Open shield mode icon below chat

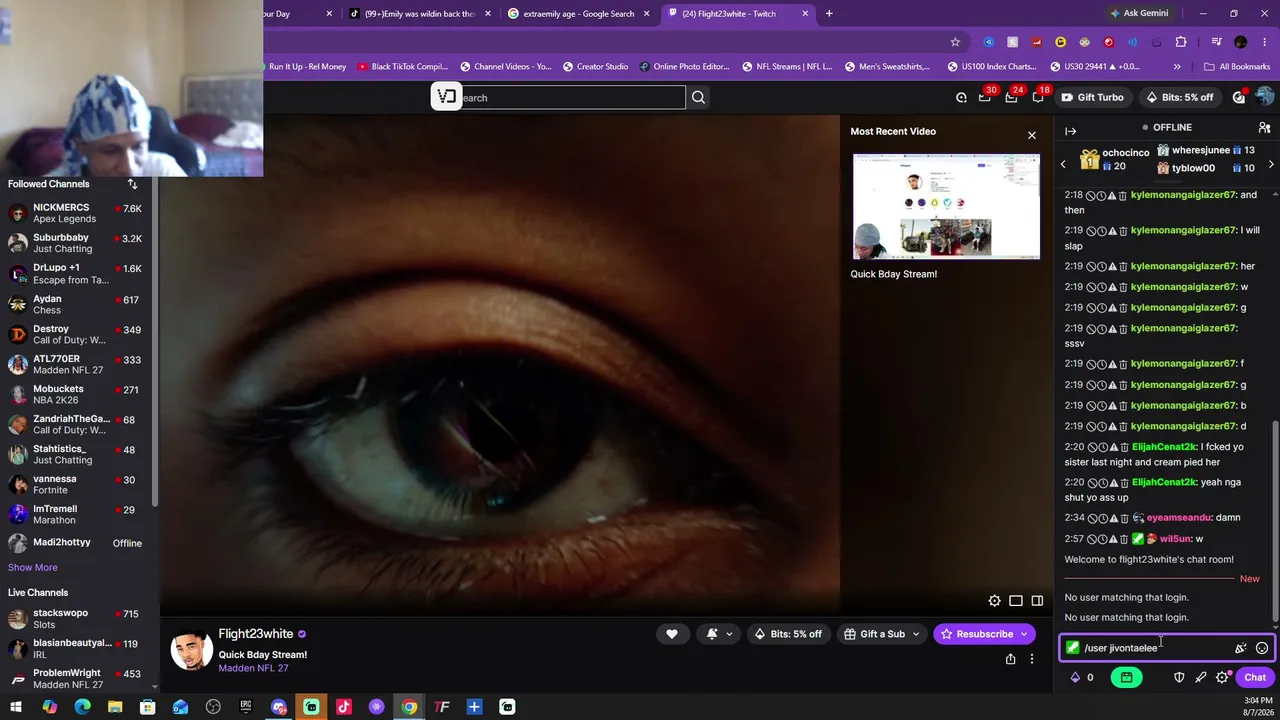click(x=1179, y=677)
